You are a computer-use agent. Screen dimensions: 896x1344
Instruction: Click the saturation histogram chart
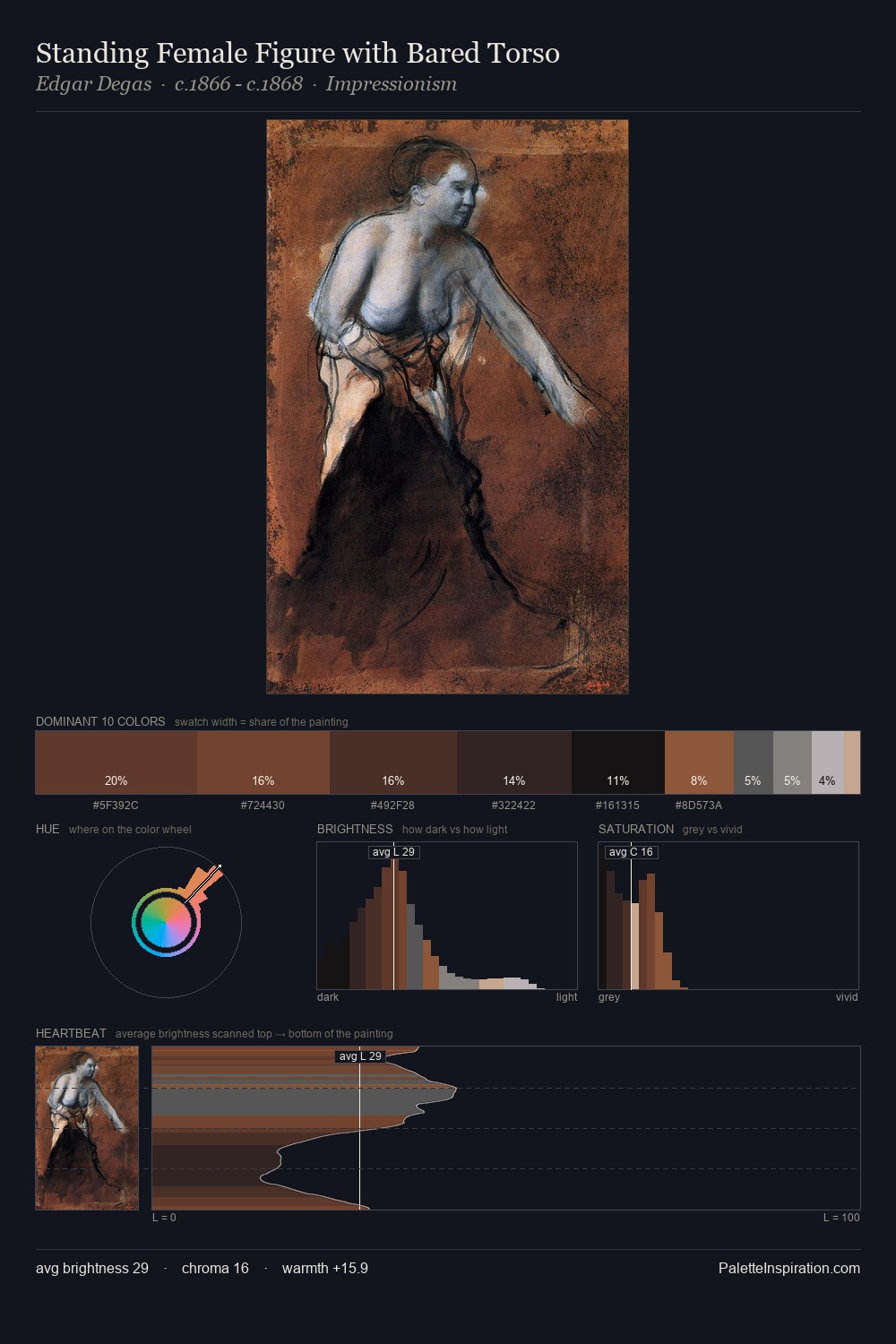728,916
